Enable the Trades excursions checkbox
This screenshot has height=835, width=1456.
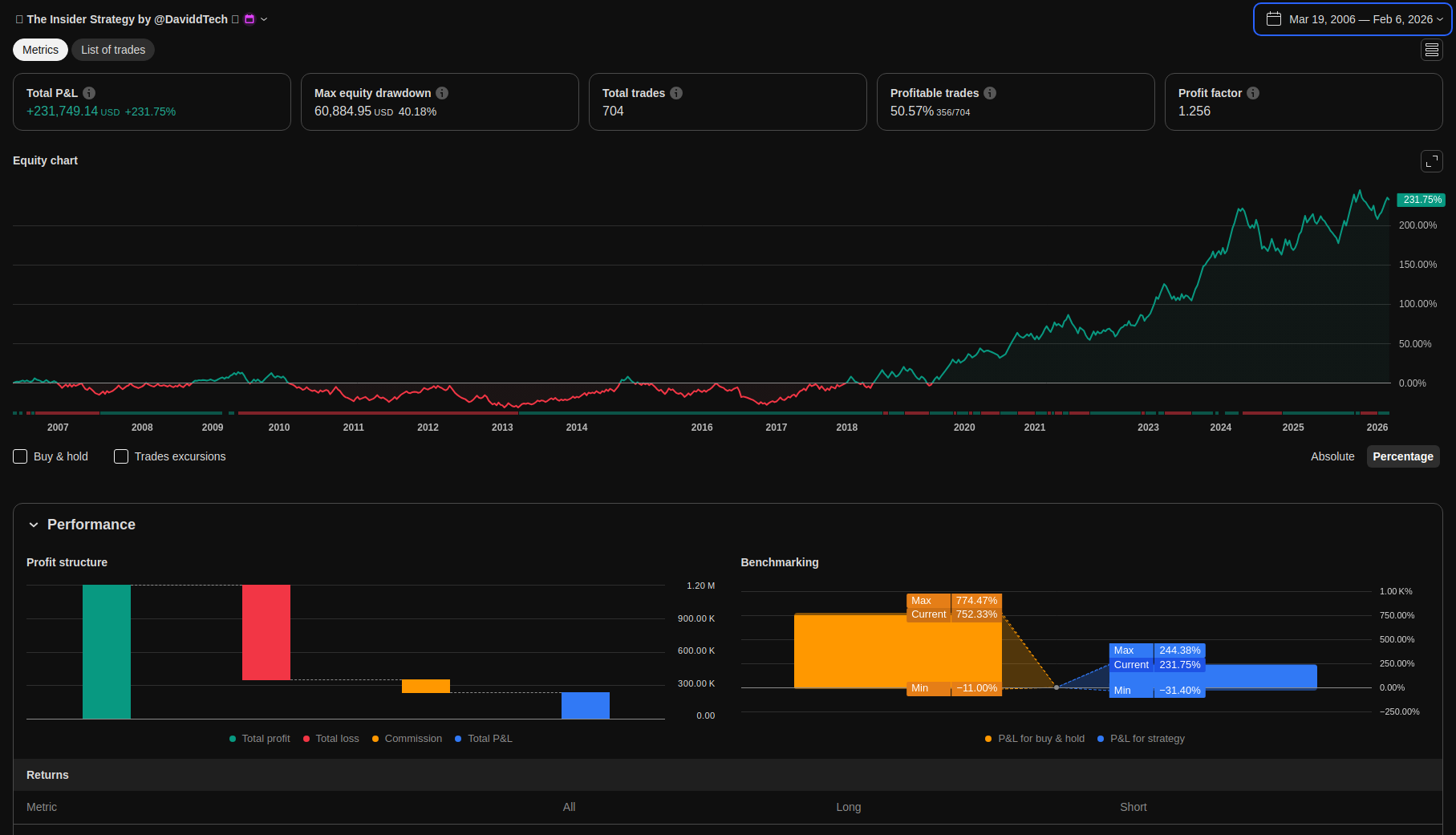(x=121, y=456)
